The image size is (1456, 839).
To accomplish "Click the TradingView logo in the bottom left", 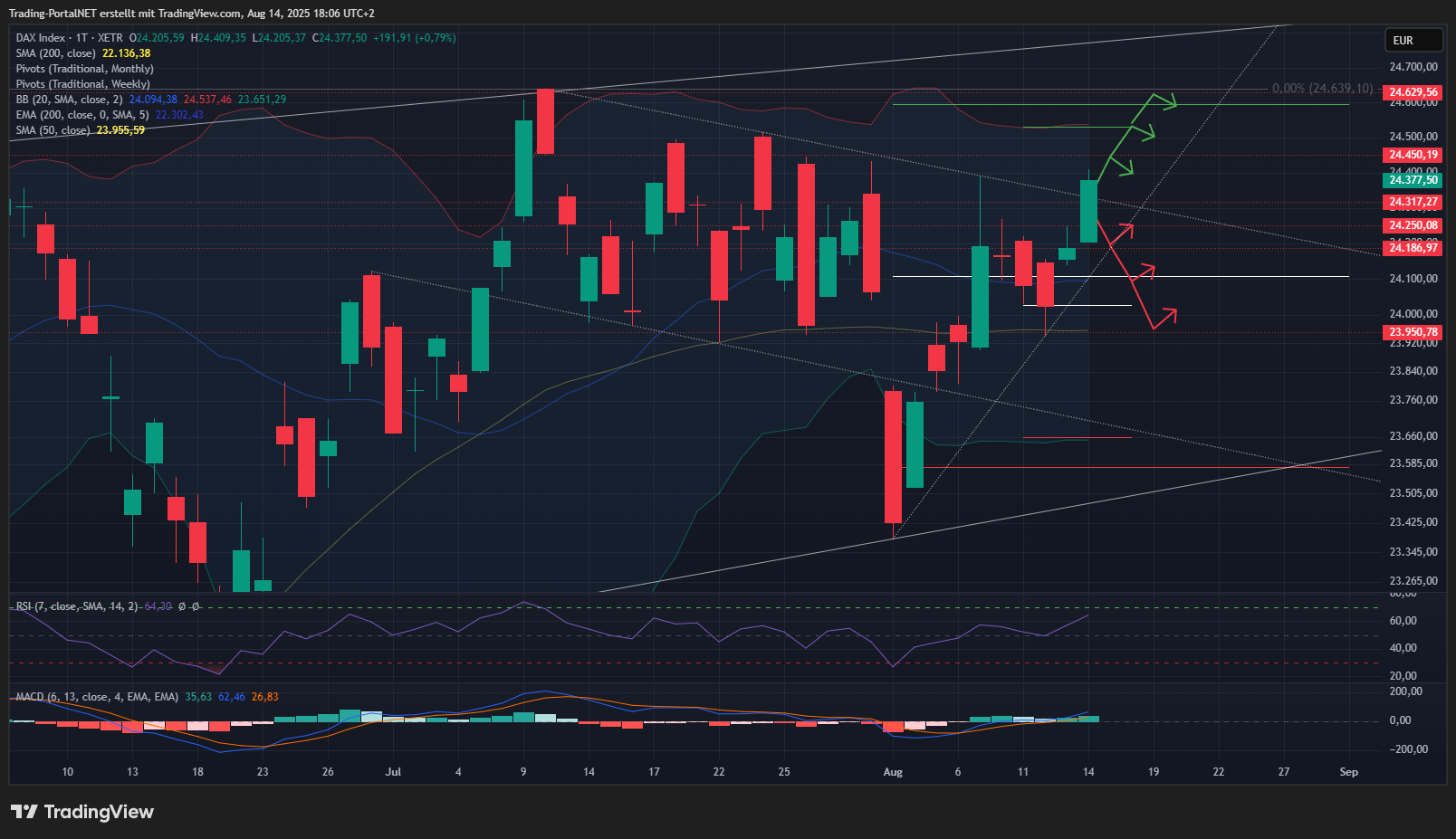I will coord(82,812).
